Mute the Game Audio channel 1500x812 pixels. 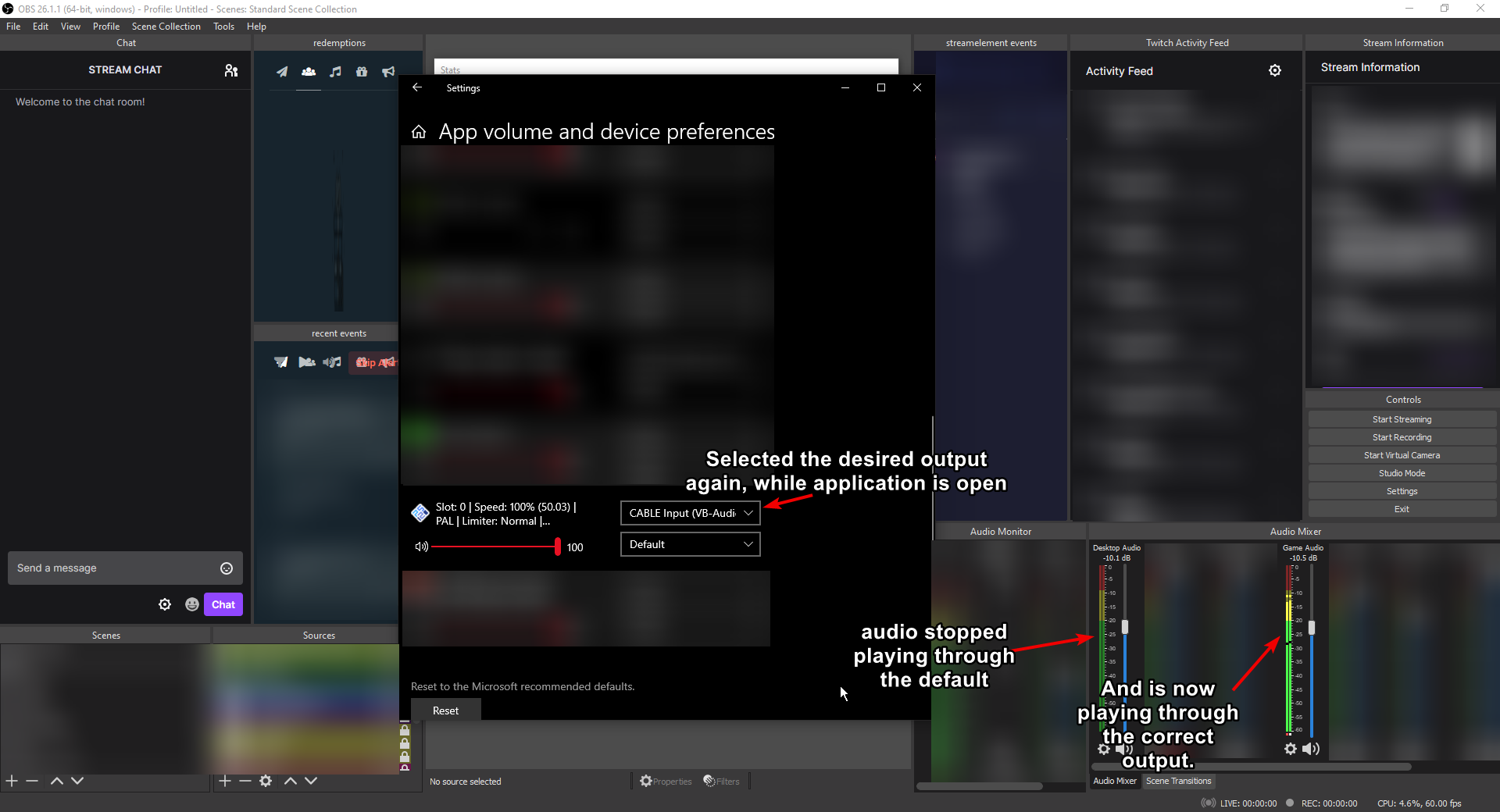pyautogui.click(x=1311, y=749)
